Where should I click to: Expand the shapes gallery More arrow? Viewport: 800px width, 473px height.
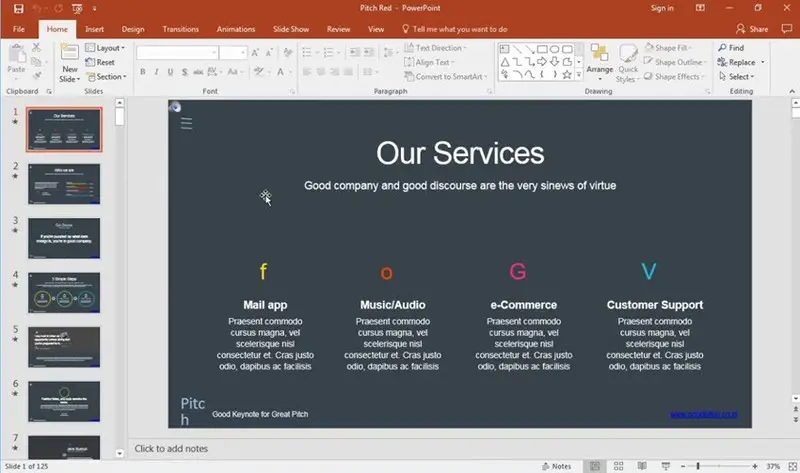point(579,75)
